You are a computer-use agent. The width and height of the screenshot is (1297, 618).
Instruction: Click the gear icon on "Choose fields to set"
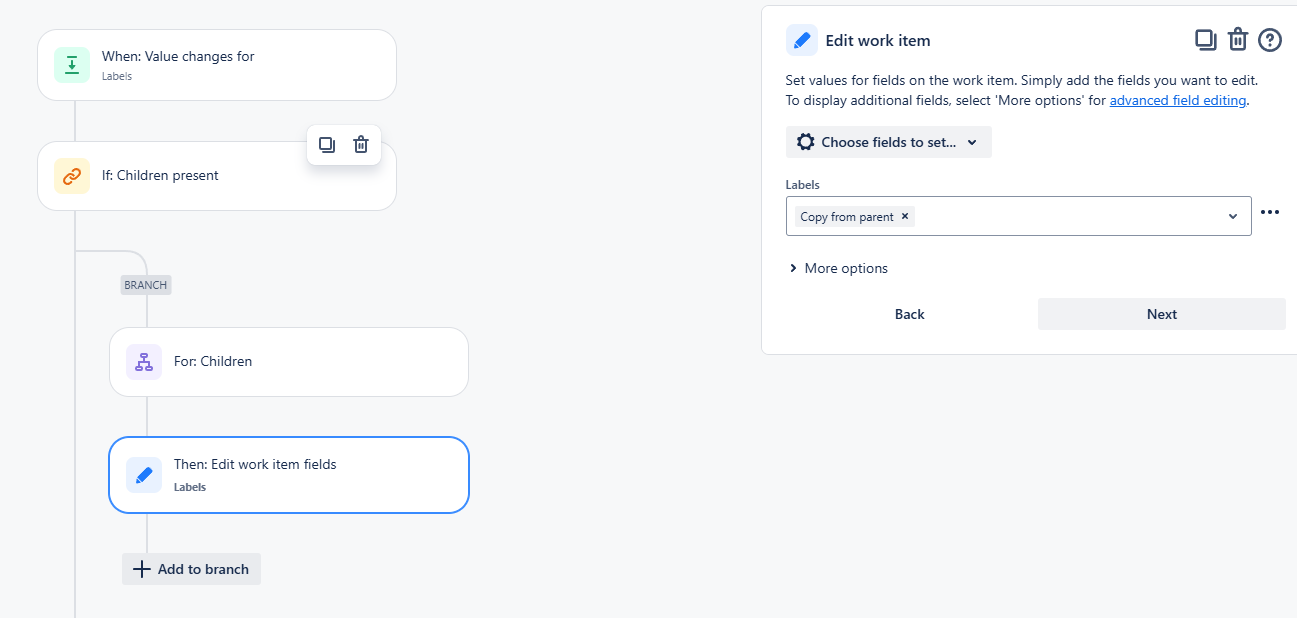[x=806, y=141]
